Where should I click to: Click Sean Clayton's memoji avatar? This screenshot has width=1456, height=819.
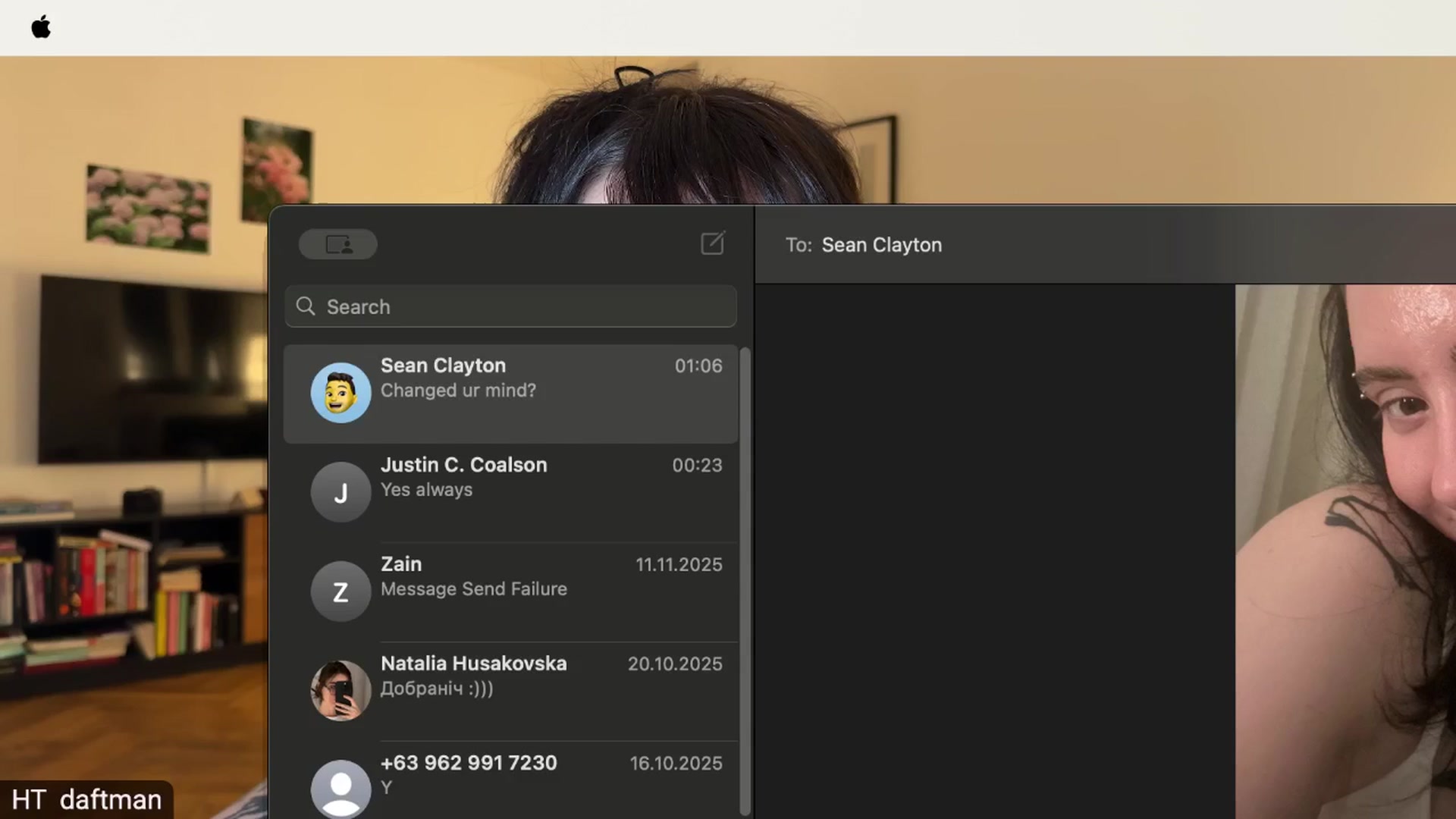[x=340, y=393]
